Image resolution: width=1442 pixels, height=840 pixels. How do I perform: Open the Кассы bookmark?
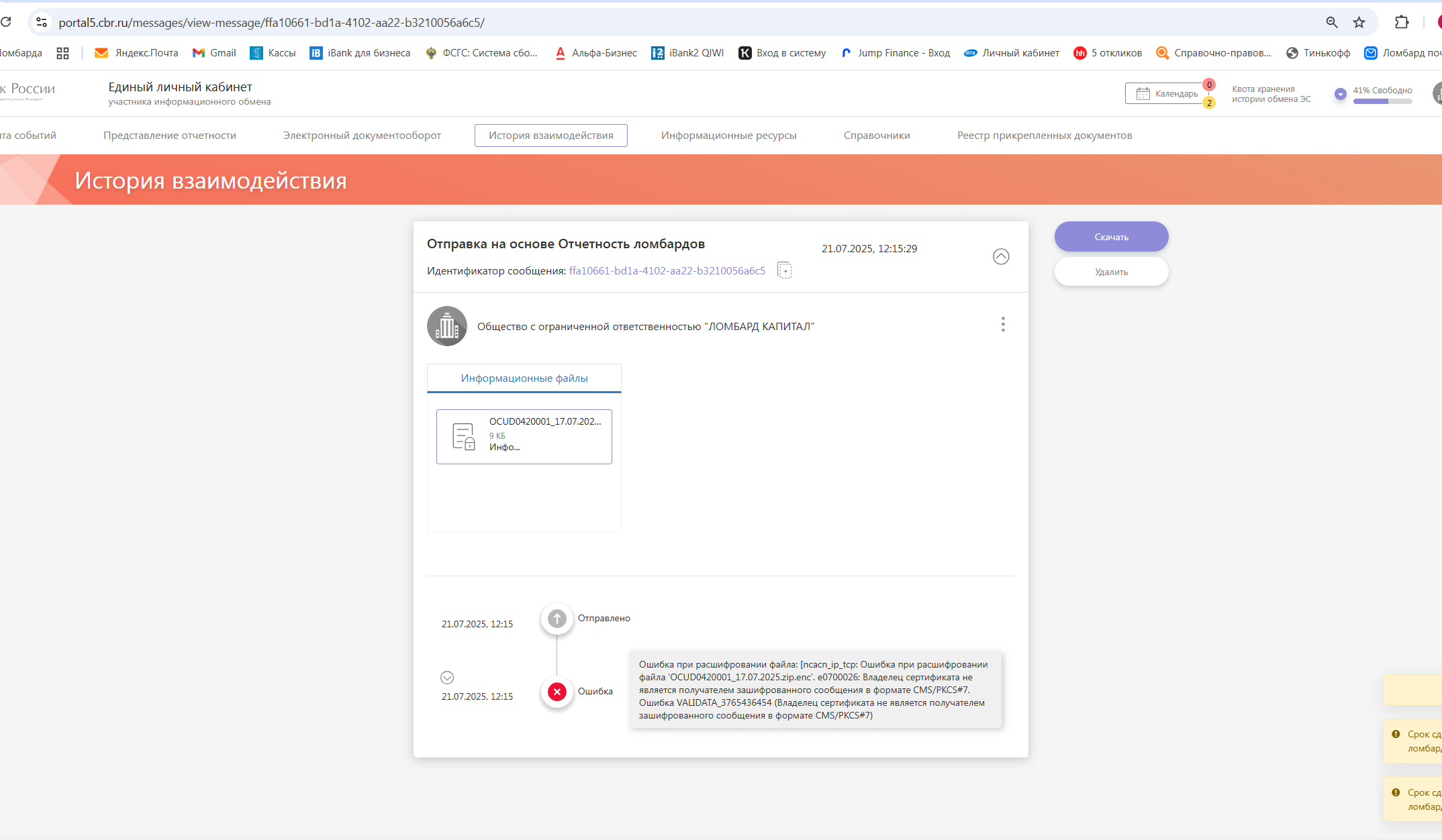(x=273, y=53)
